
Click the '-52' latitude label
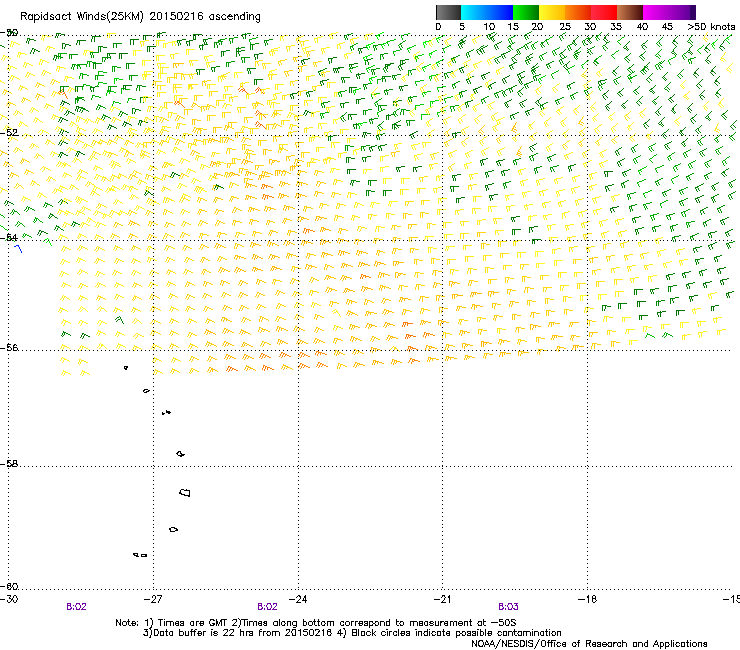click(x=9, y=133)
